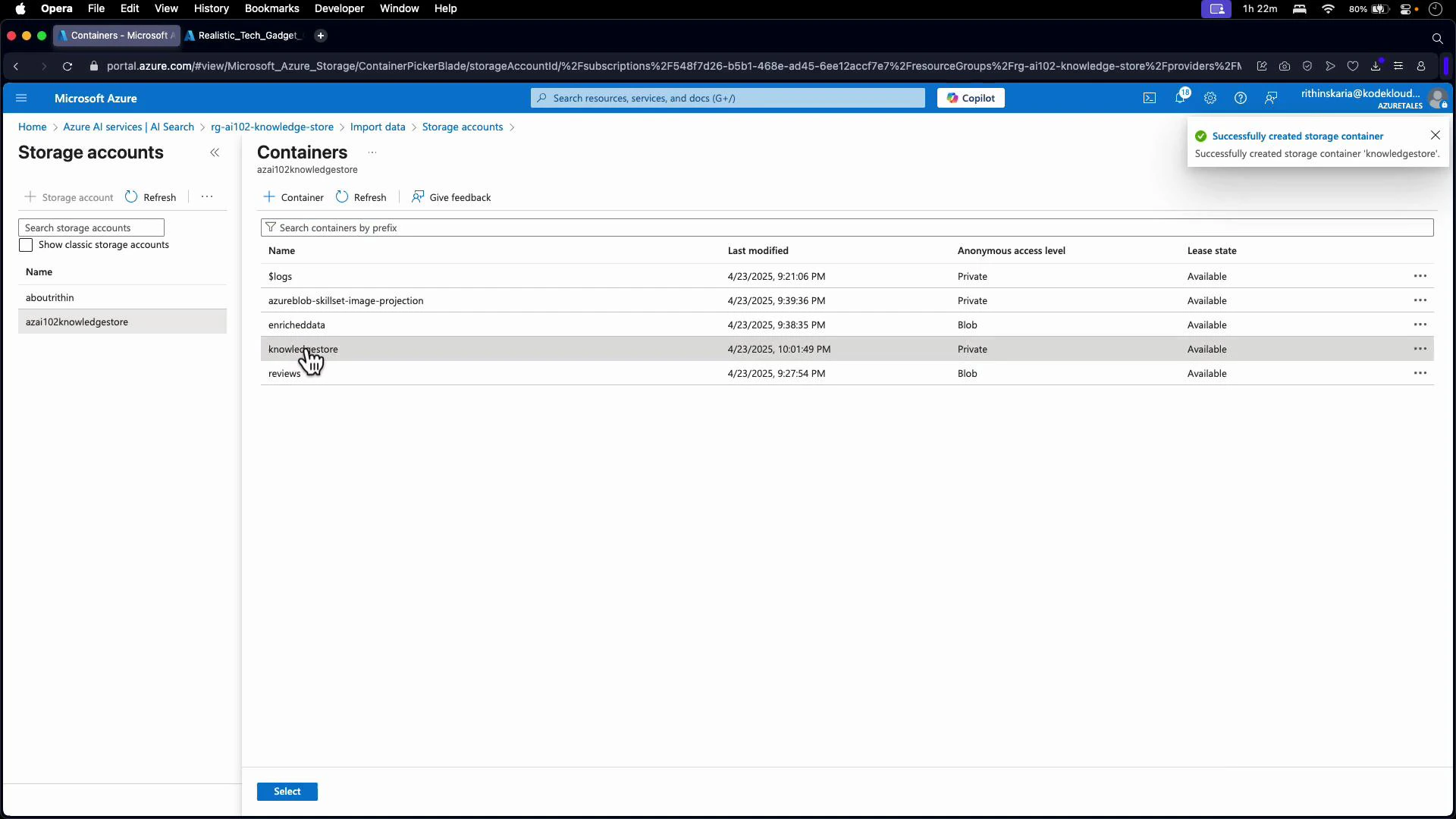Open the Azure Cloud Shell terminal
1456x819 pixels.
click(x=1149, y=98)
